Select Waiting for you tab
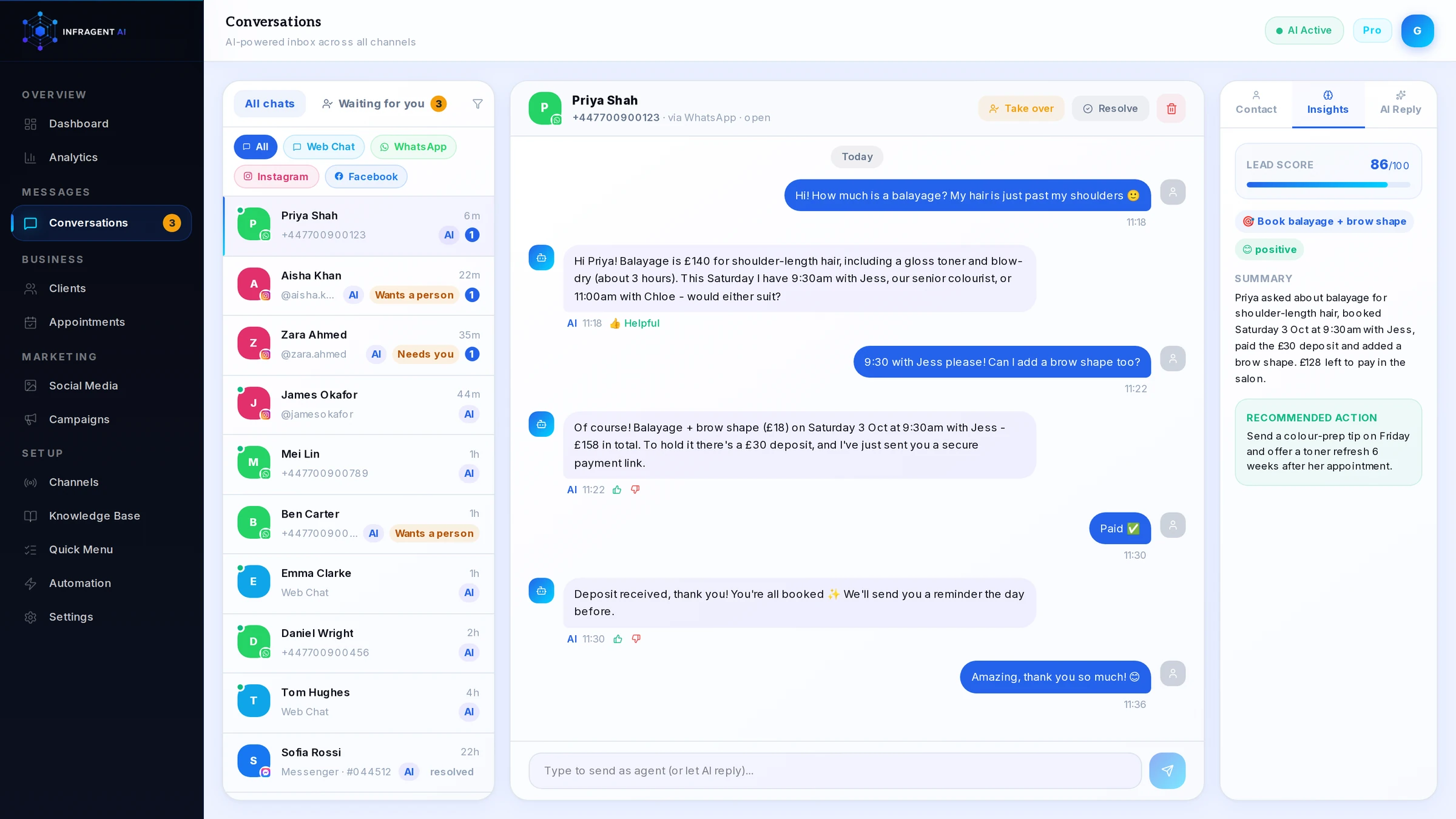This screenshot has height=819, width=1456. [385, 104]
